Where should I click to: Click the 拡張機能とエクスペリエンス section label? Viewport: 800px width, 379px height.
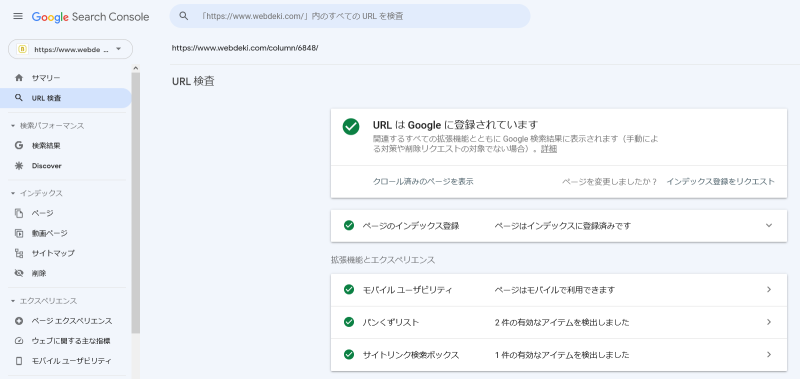pyautogui.click(x=383, y=260)
